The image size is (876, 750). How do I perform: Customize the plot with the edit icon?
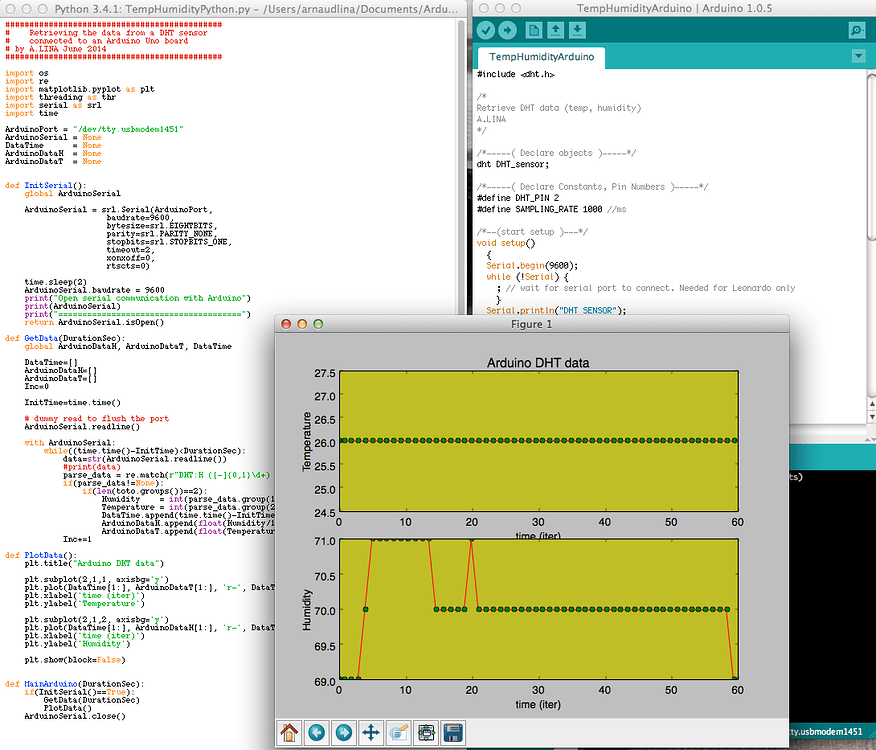coord(398,733)
